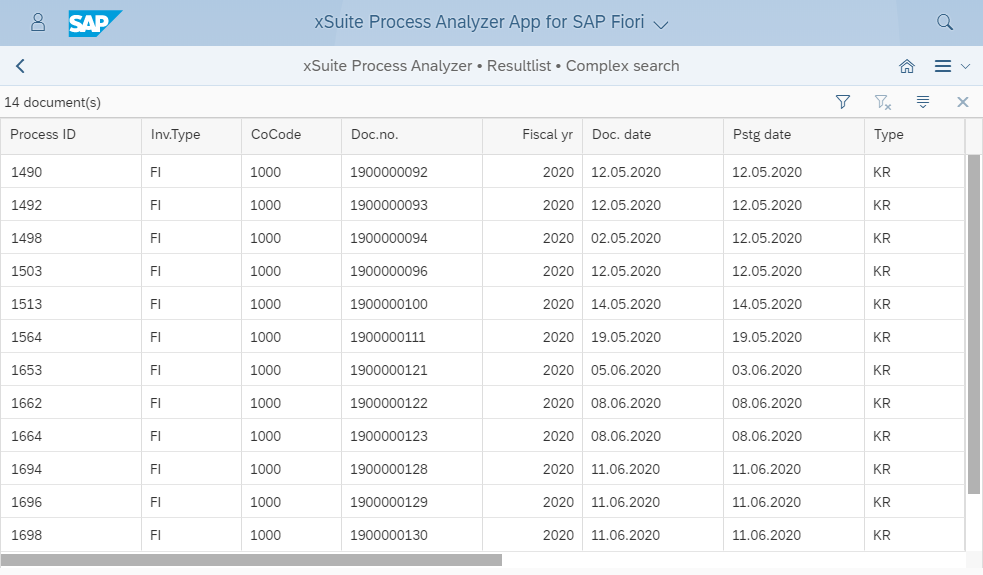Click document number 1900000093
Screen dimensions: 983x575
coord(389,205)
